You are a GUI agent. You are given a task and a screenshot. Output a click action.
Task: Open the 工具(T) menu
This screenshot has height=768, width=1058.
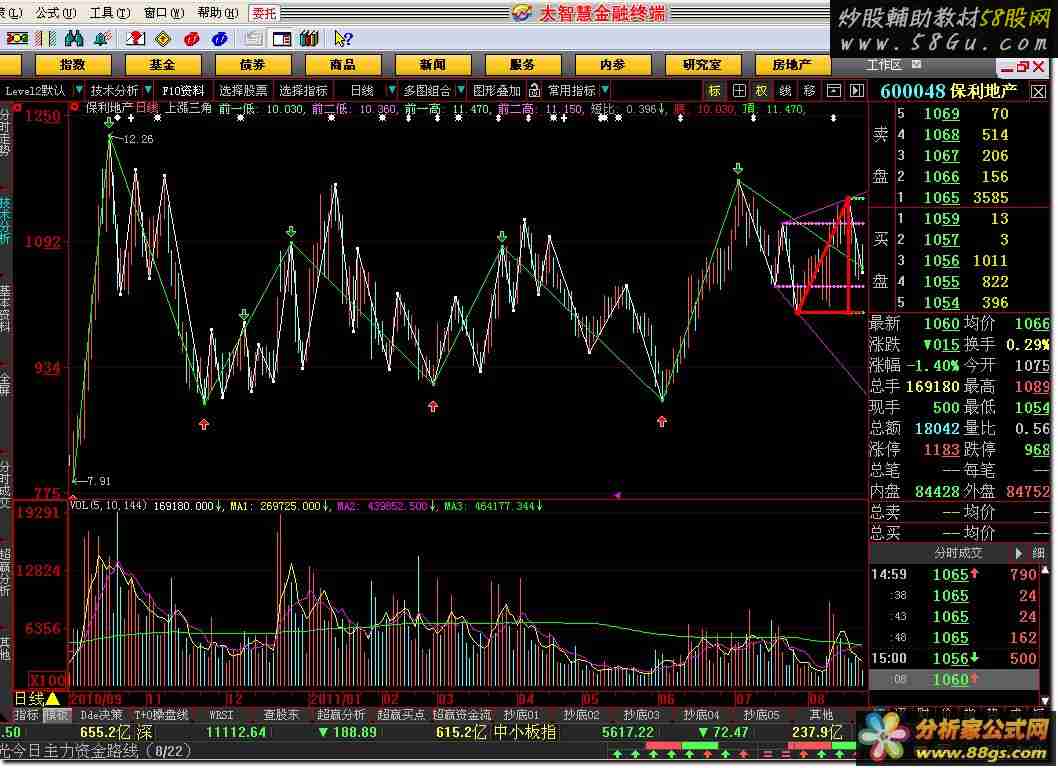click(102, 13)
